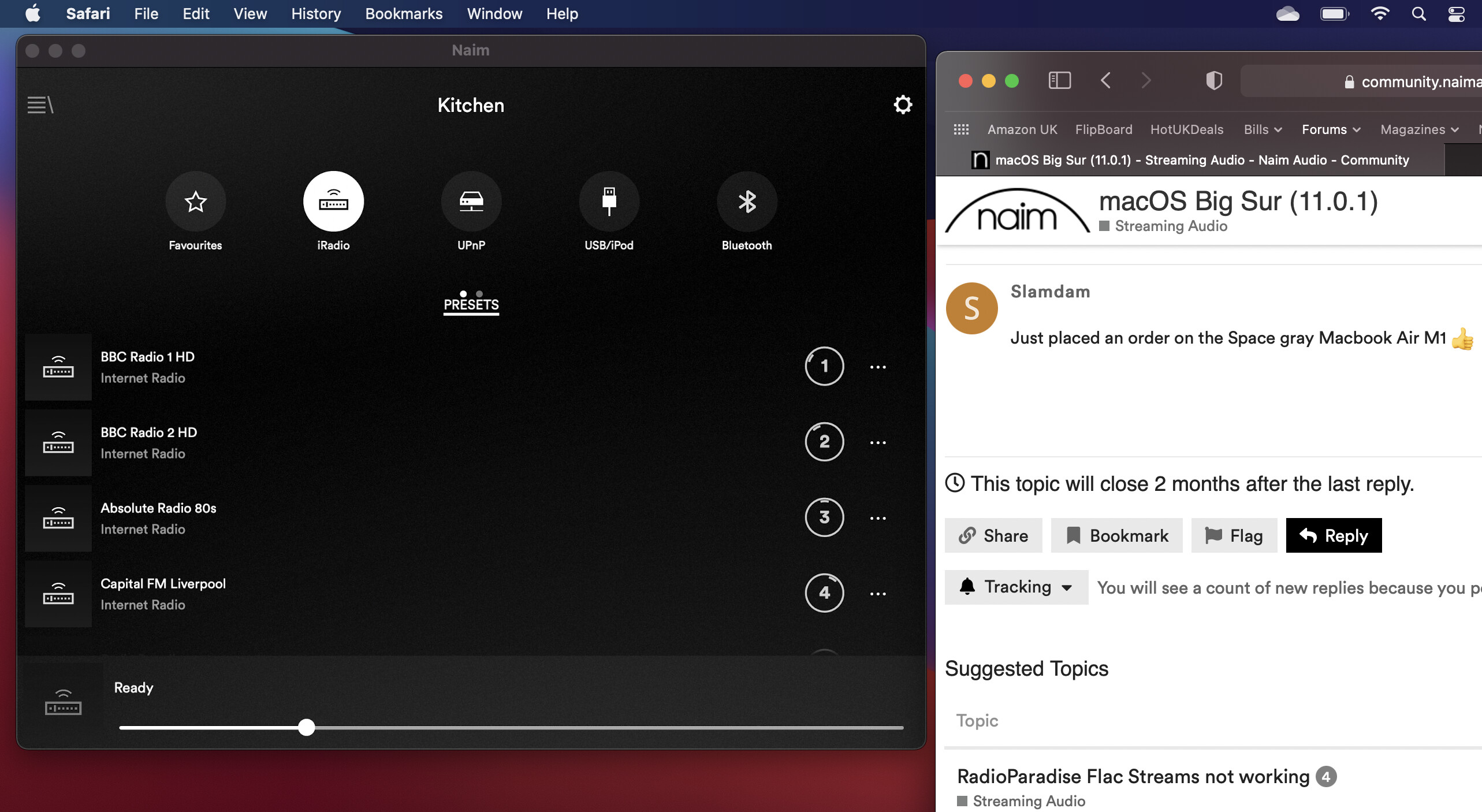Play preset number 1 circle
This screenshot has width=1482, height=812.
pyautogui.click(x=824, y=366)
